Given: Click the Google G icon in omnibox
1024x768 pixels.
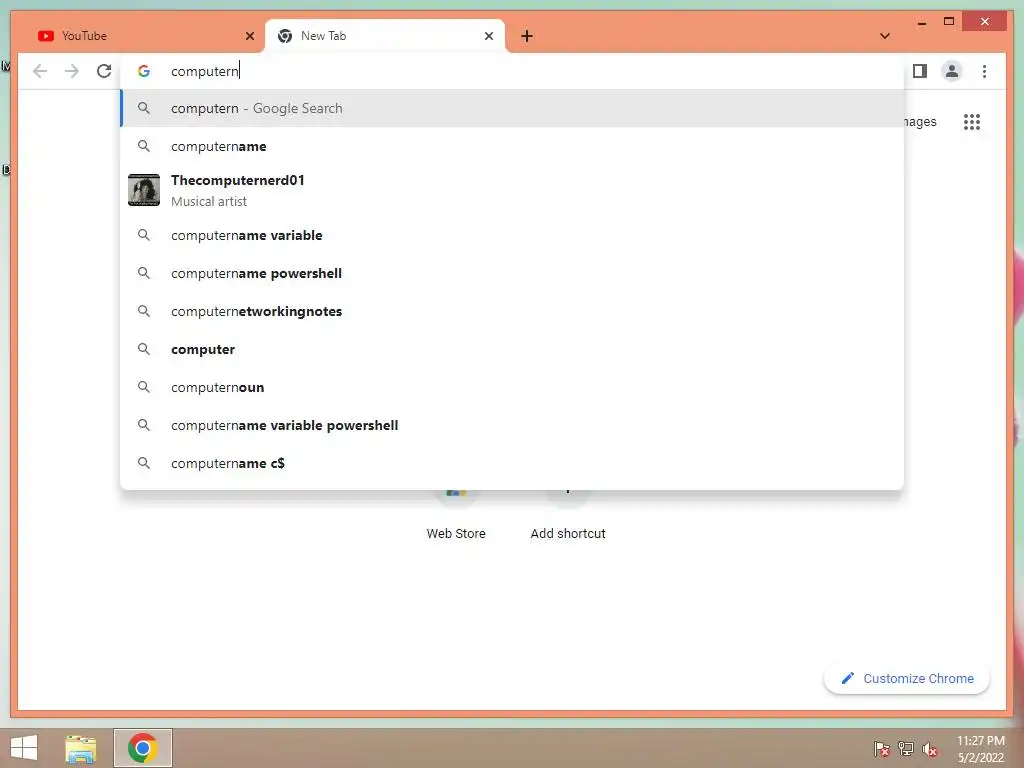Looking at the screenshot, I should click(144, 71).
